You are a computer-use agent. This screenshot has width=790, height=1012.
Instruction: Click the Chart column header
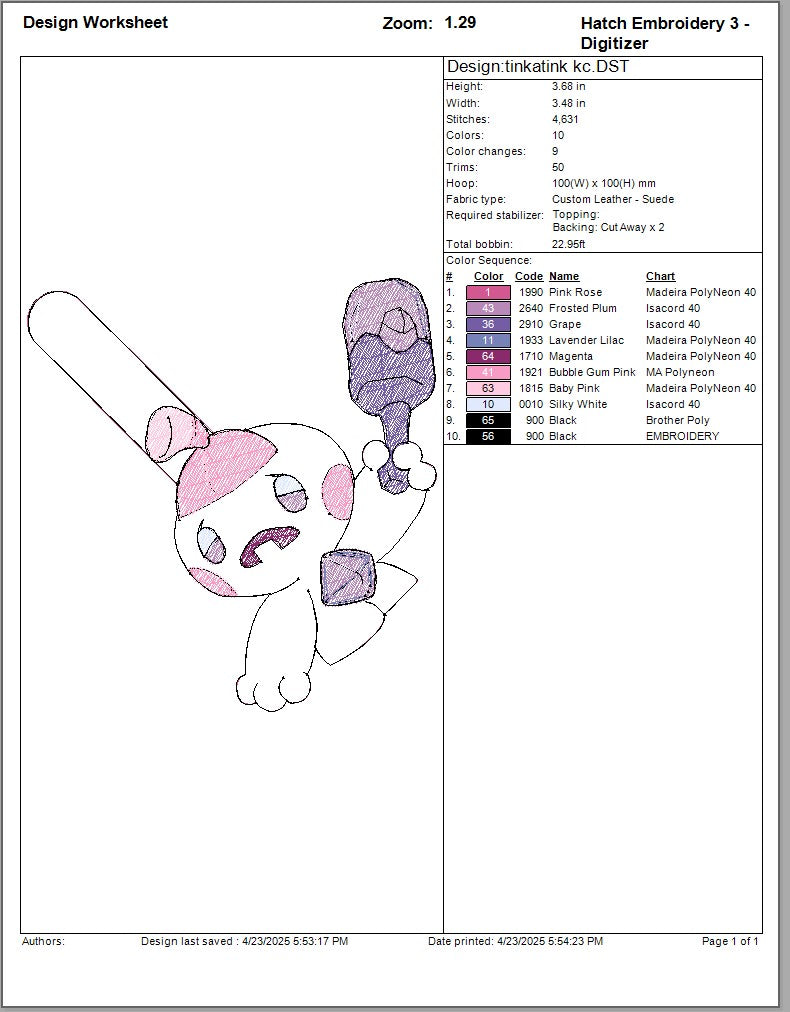660,276
